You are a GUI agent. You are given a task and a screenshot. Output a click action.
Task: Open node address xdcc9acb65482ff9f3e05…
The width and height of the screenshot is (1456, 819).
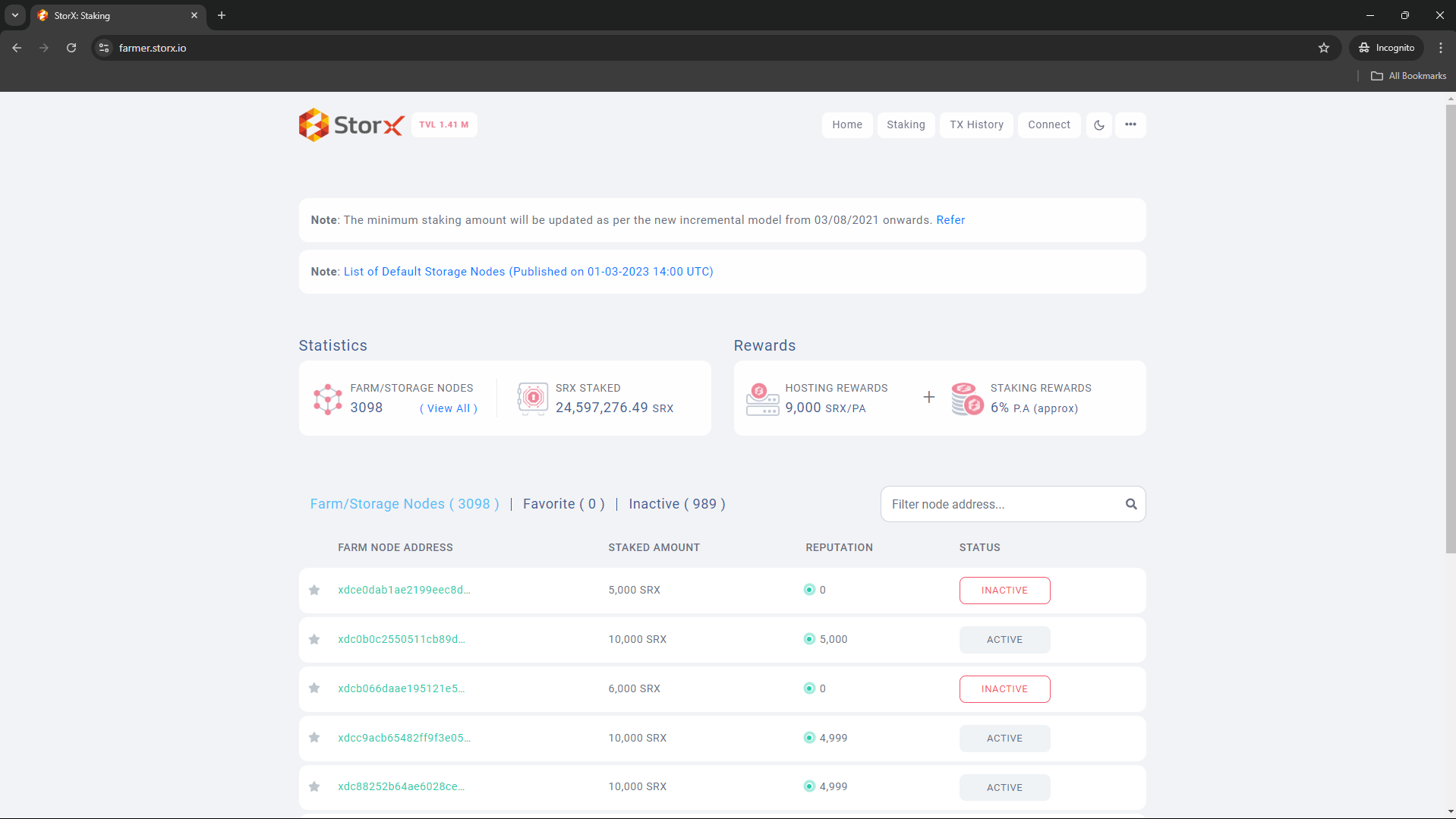coord(404,738)
